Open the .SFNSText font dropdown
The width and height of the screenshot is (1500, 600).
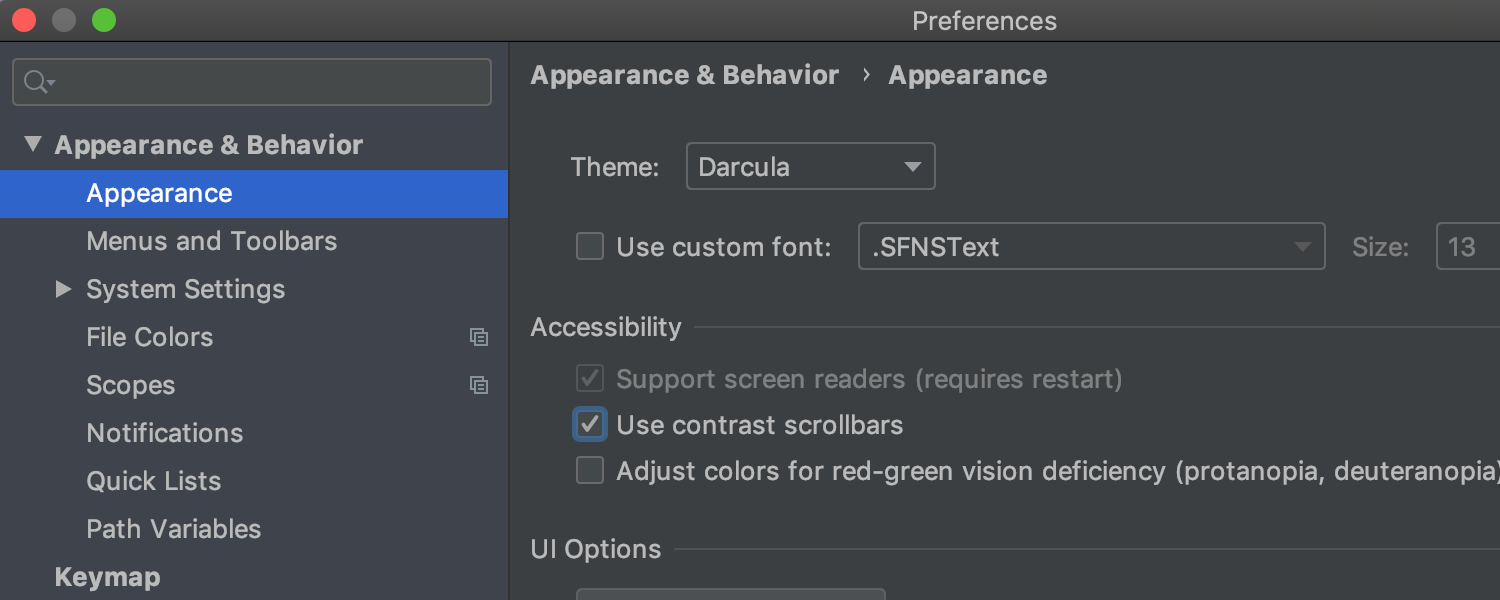click(x=1091, y=247)
